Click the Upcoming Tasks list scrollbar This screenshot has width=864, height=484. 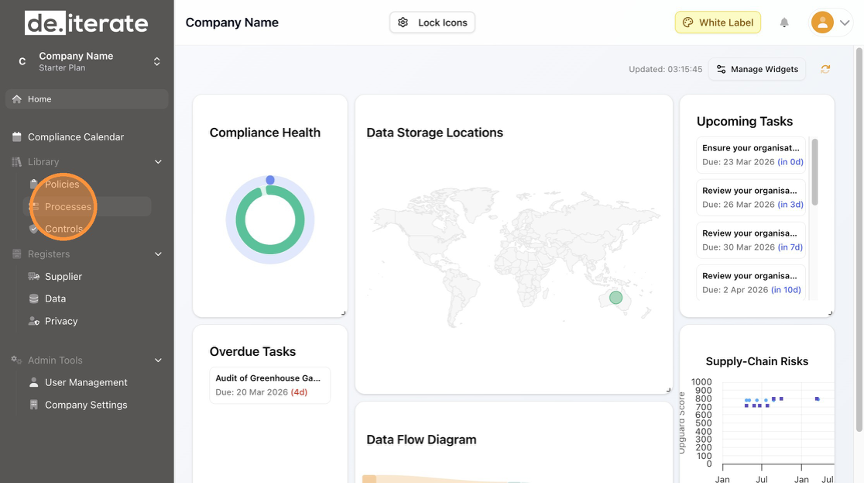(814, 172)
